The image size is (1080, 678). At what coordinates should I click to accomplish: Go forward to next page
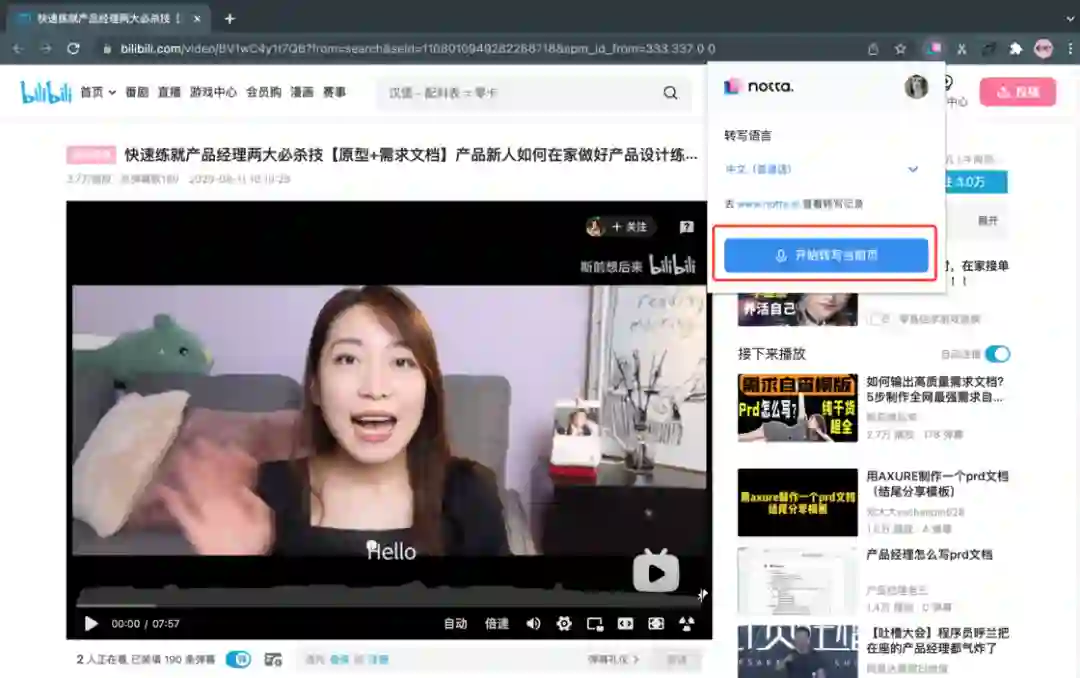click(x=45, y=48)
